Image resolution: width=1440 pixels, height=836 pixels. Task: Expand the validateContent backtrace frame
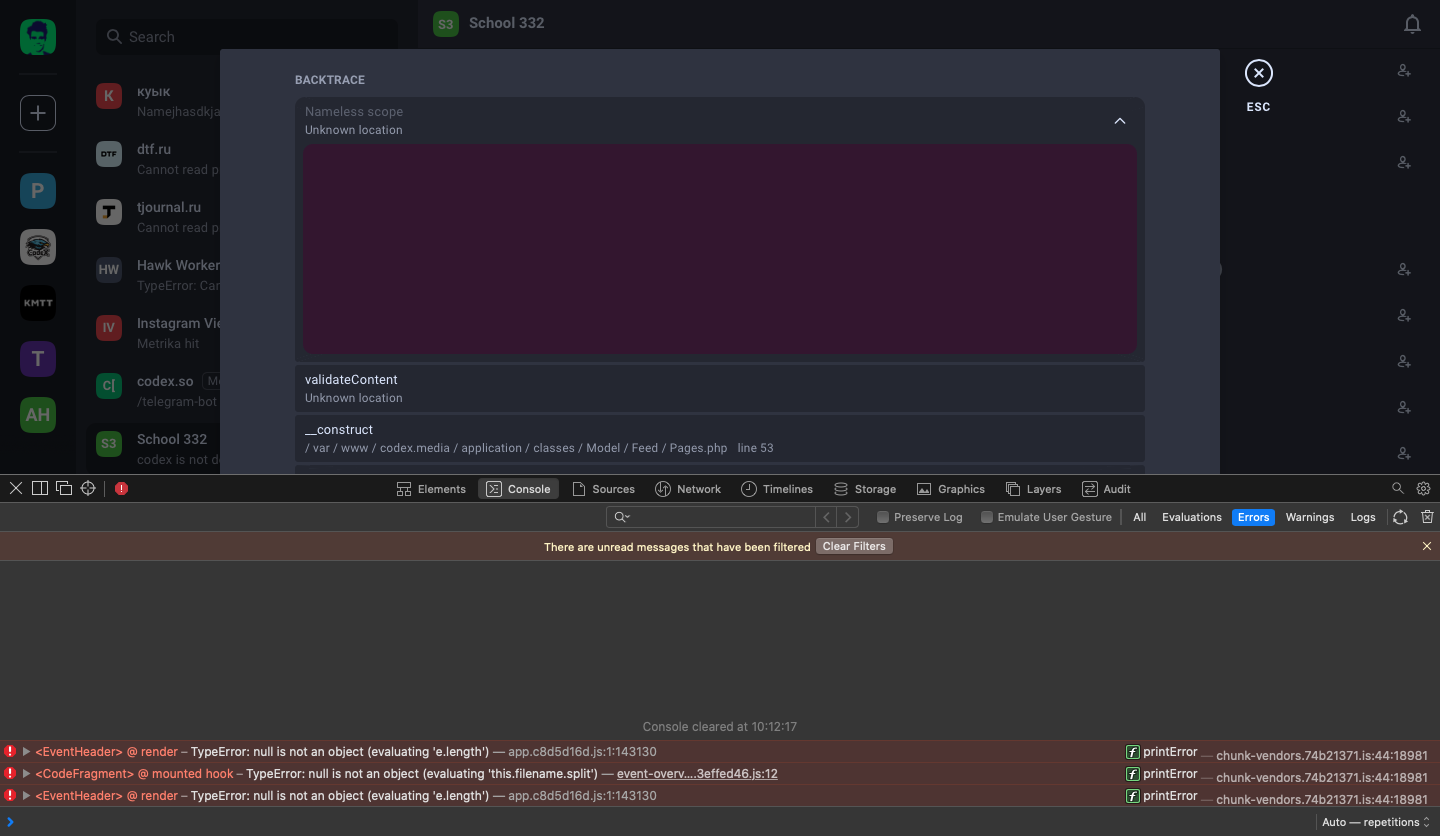(720, 388)
